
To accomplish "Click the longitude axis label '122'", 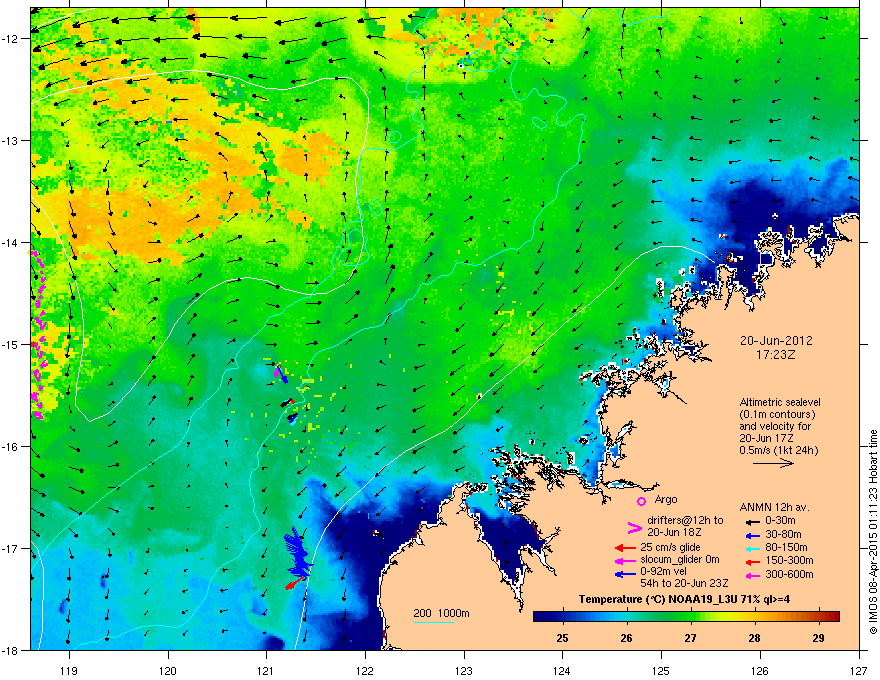I will (x=365, y=670).
